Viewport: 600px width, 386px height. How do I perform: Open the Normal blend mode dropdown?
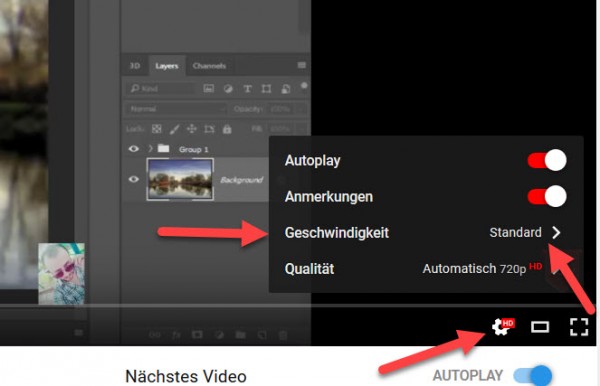click(176, 109)
